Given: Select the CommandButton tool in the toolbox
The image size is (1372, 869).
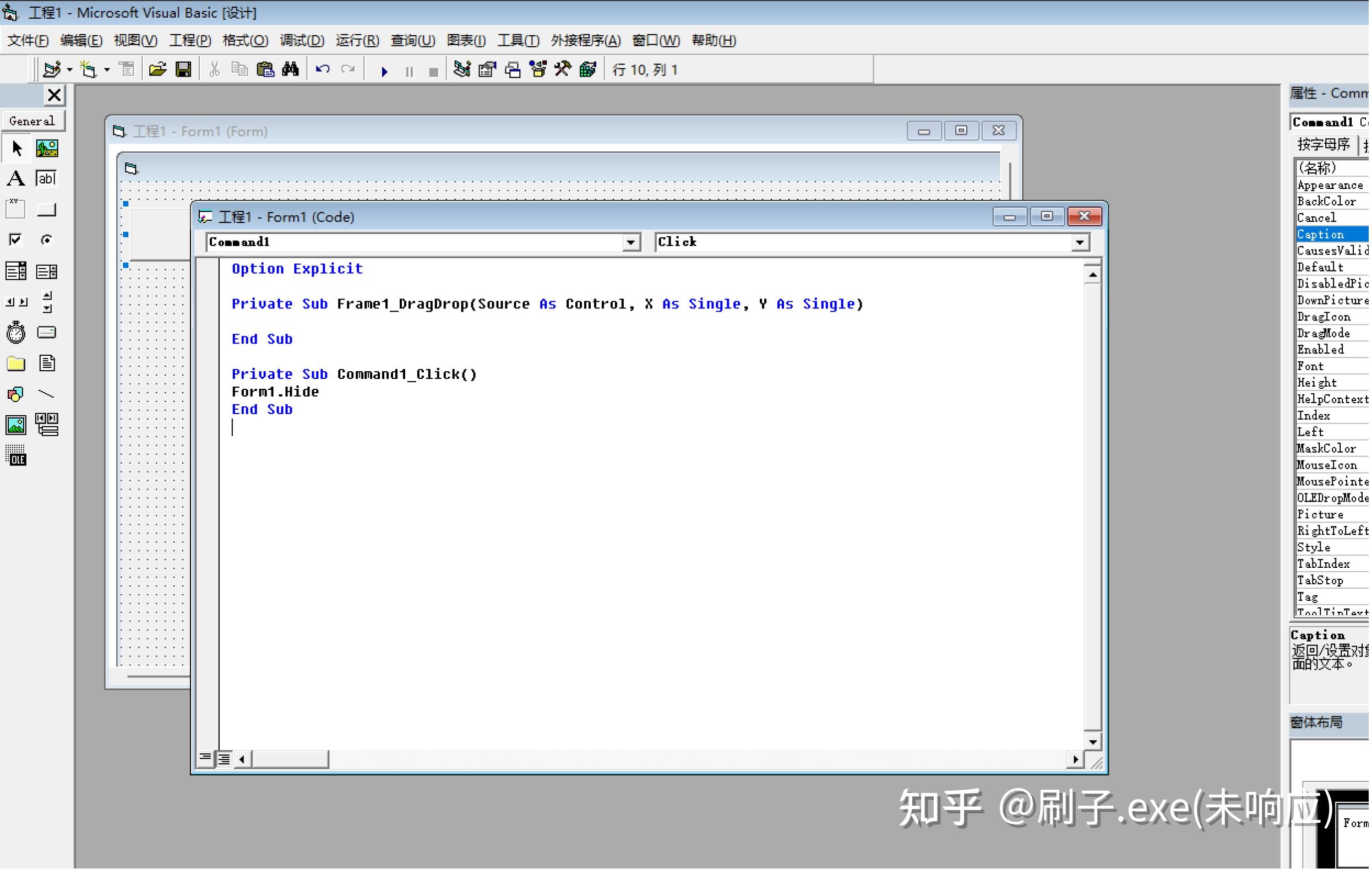Looking at the screenshot, I should [47, 209].
